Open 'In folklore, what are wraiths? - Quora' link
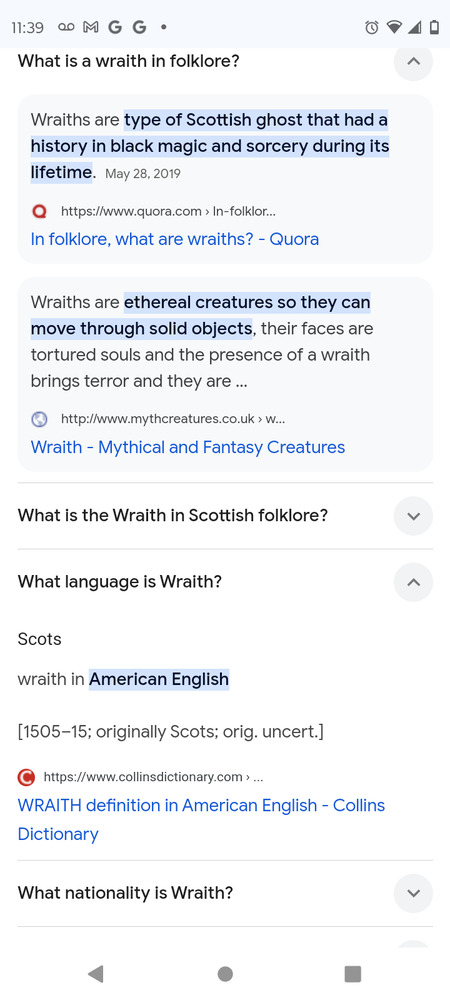 tap(175, 239)
